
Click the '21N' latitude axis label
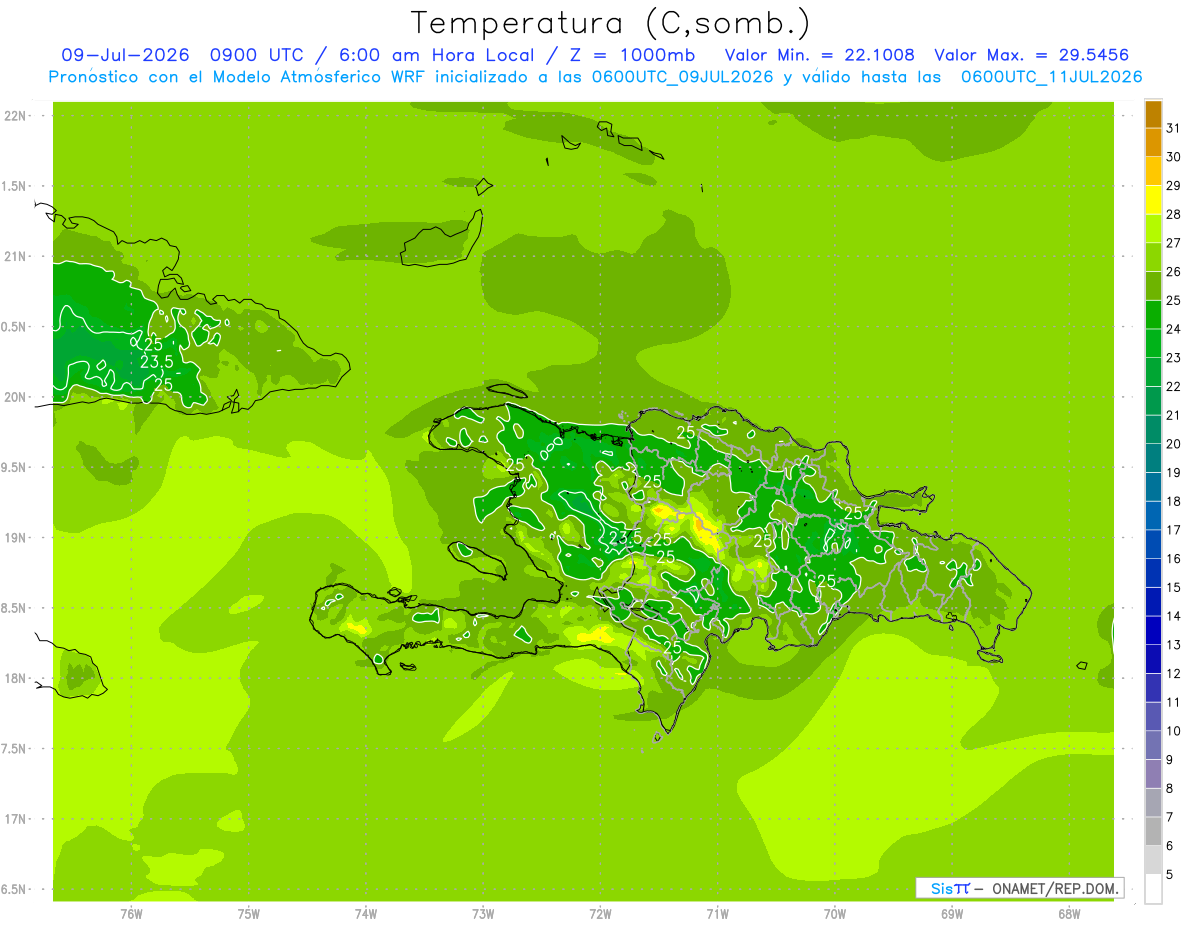tap(16, 257)
